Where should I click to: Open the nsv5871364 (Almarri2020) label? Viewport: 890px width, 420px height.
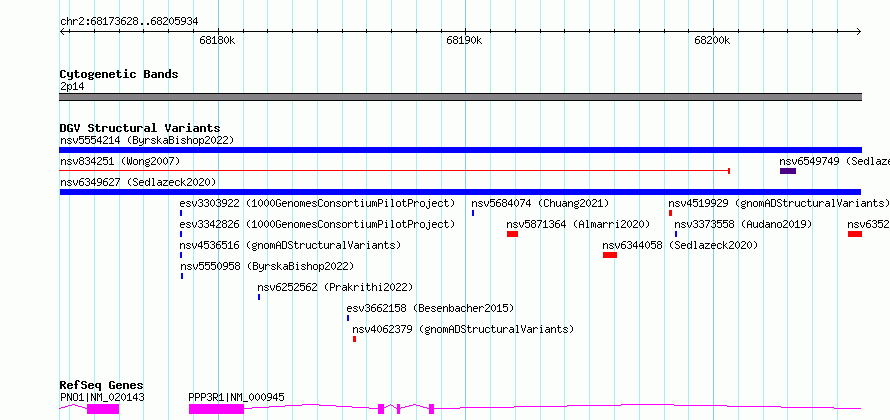pyautogui.click(x=578, y=224)
